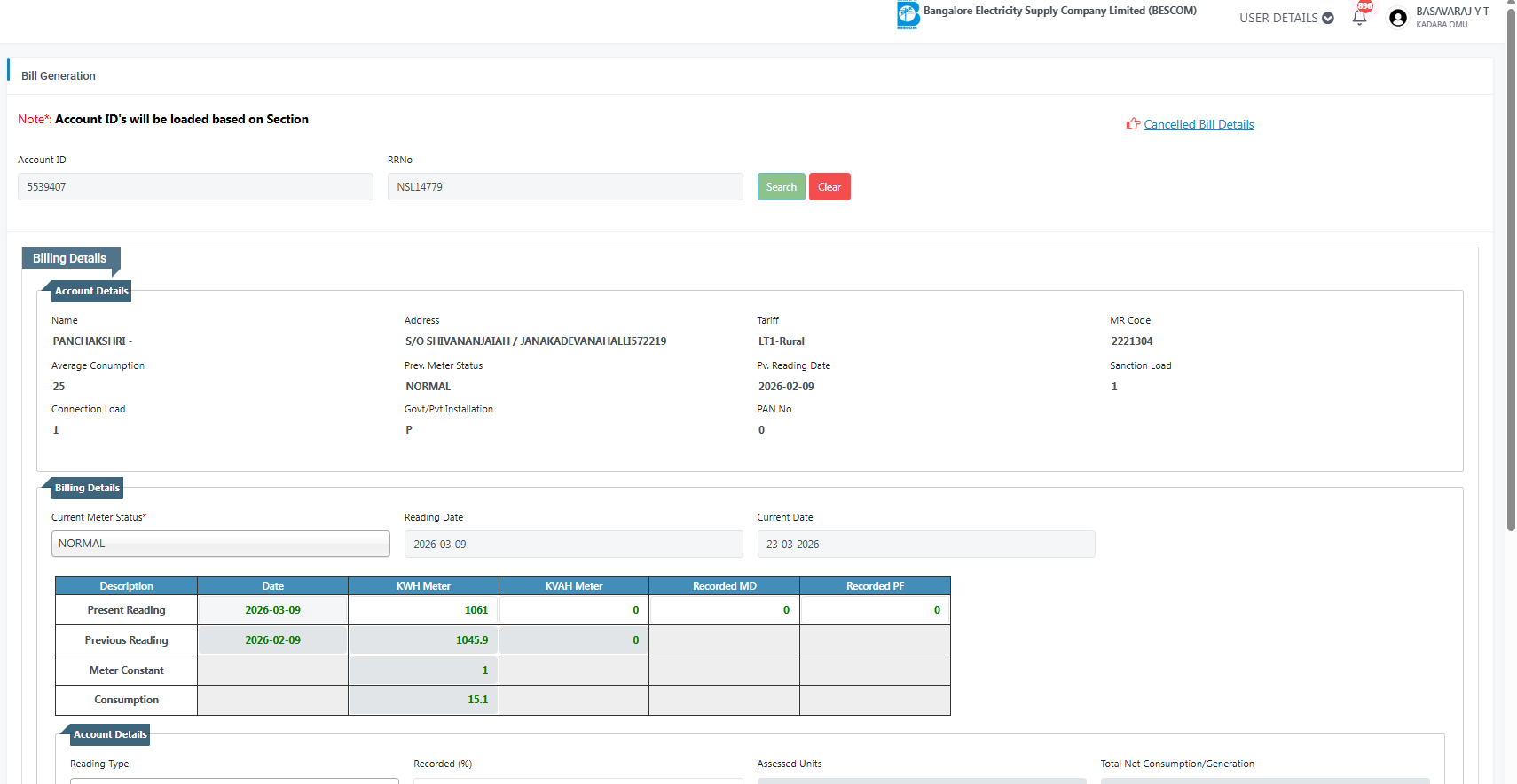Screen dimensions: 1517x784
Task: Edit the Present Reading KWH Meter value
Action: (423, 610)
